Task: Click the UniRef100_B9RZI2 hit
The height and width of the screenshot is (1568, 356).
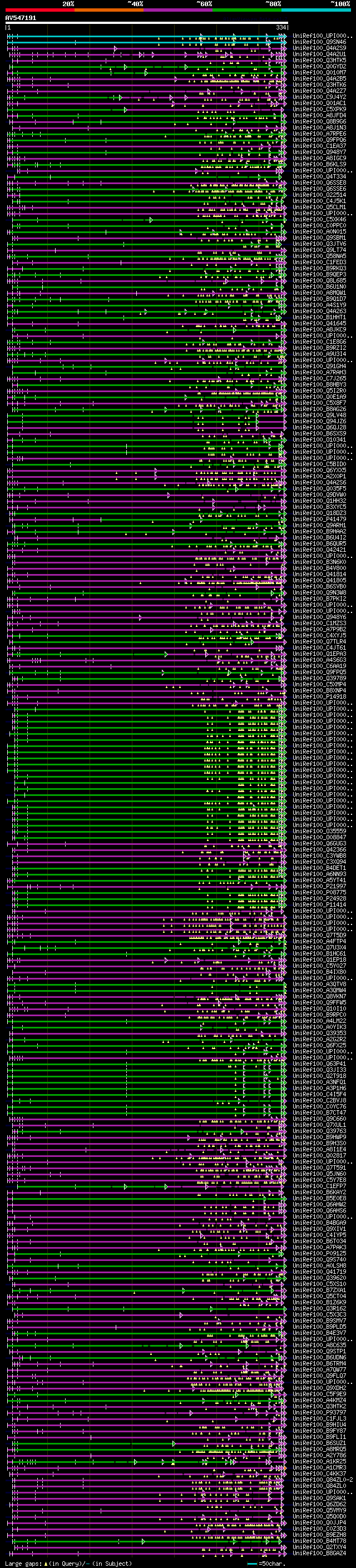Action: pos(319,348)
